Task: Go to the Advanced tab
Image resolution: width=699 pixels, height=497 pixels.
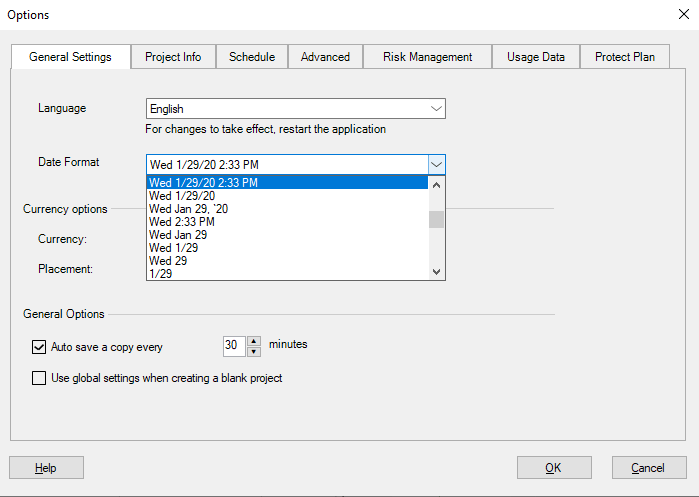Action: [325, 57]
